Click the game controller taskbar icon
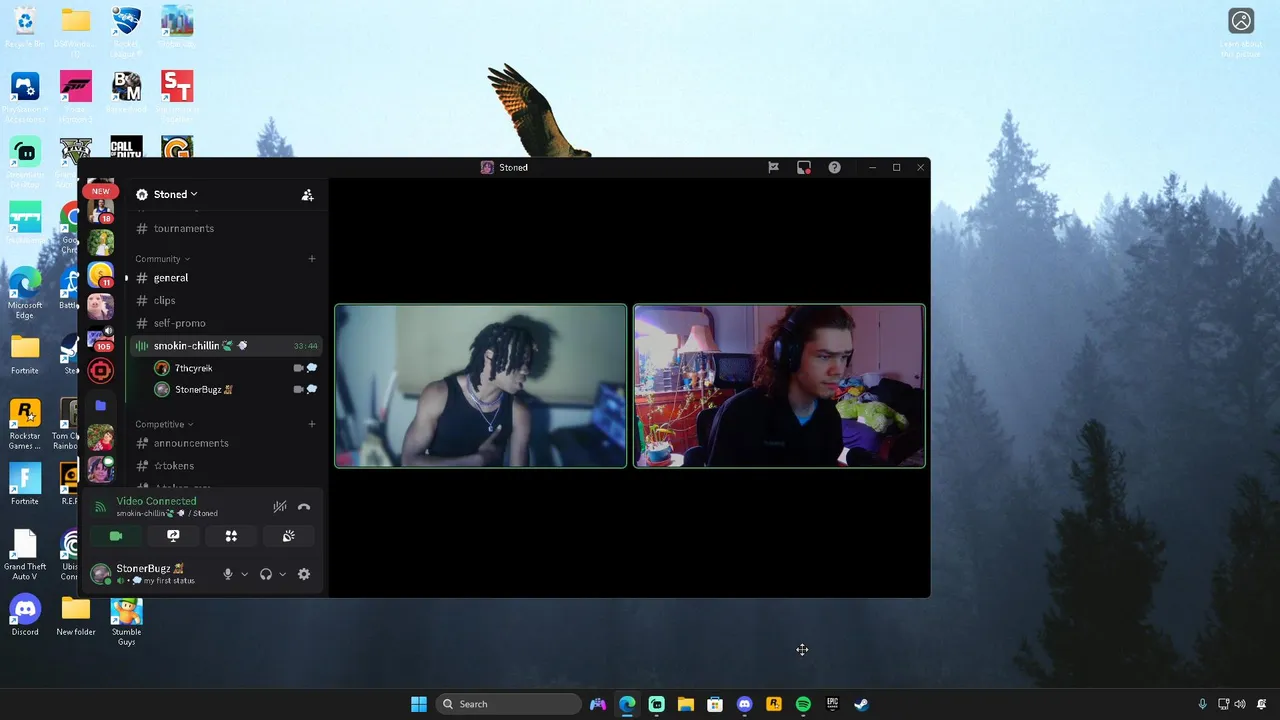This screenshot has width=1280, height=720. (x=598, y=704)
